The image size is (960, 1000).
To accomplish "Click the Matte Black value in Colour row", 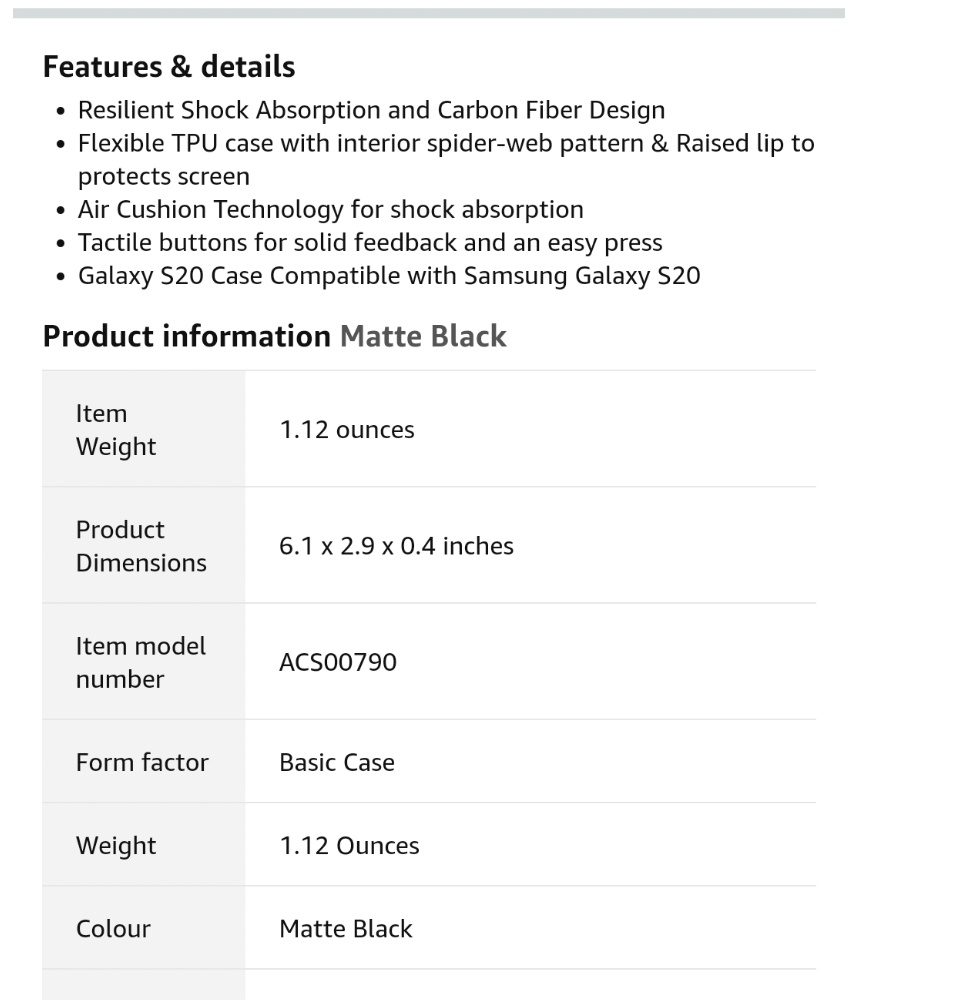I will (x=345, y=928).
